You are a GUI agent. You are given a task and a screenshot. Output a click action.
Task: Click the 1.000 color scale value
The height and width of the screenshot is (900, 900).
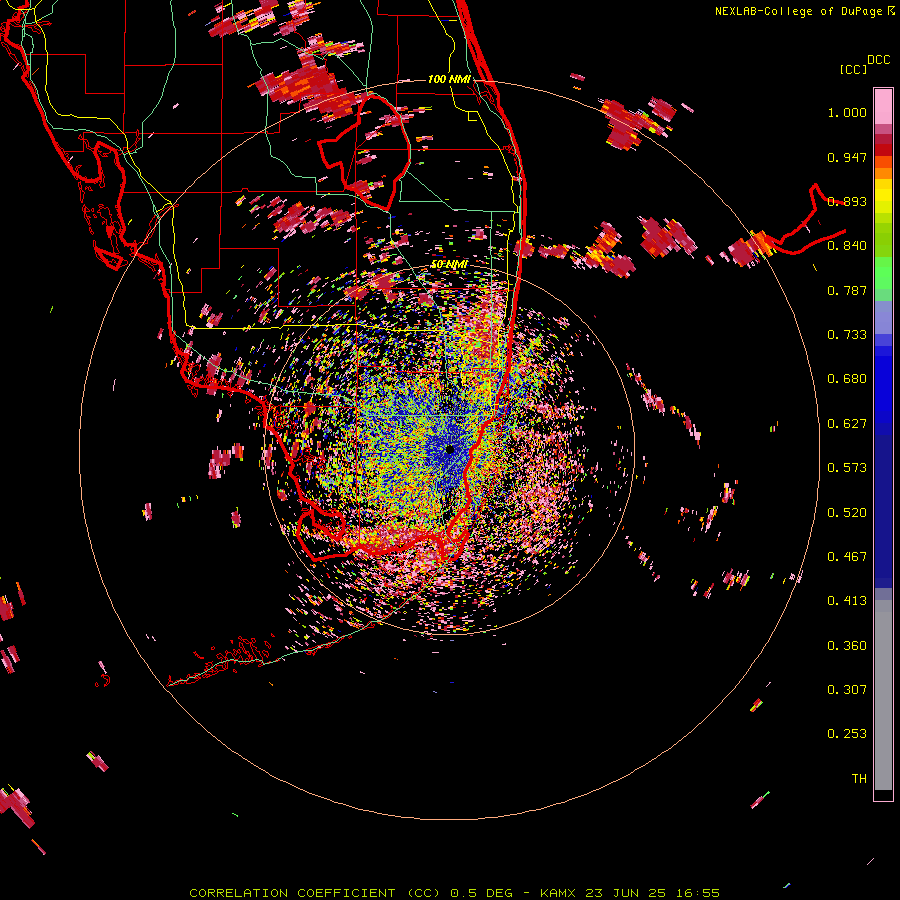point(847,112)
